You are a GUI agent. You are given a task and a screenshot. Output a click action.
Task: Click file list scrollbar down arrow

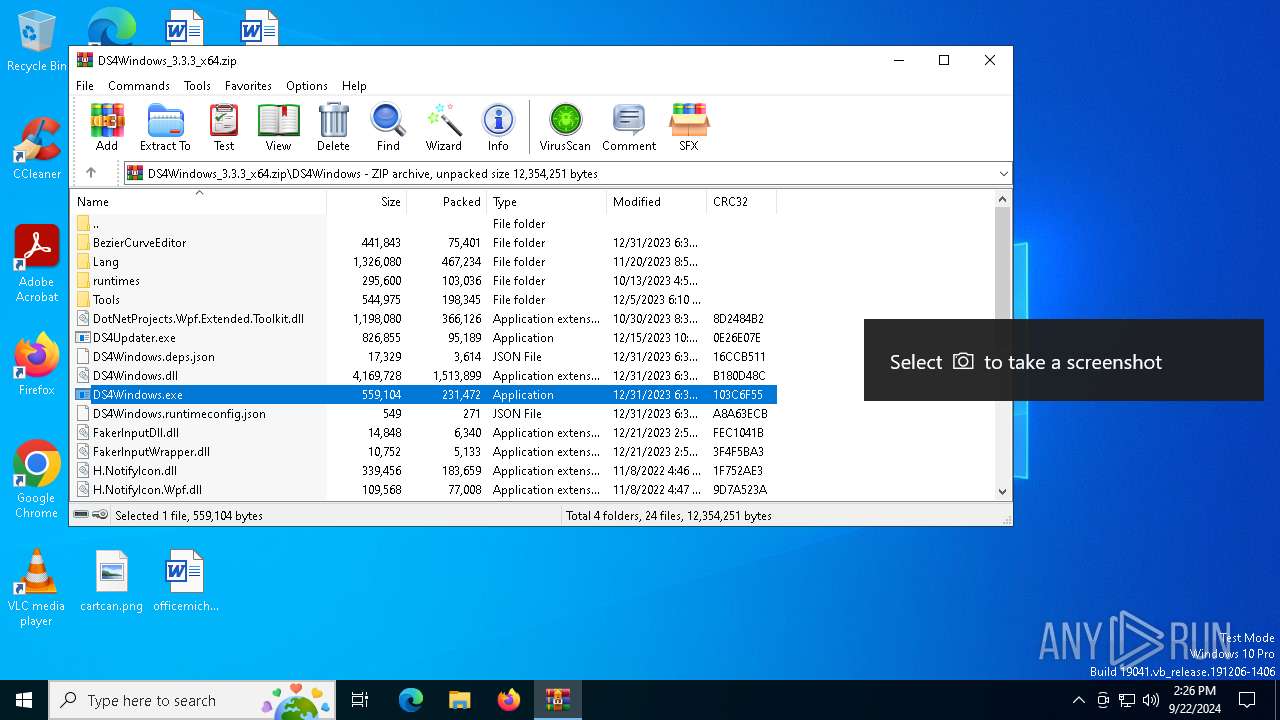click(x=1002, y=491)
